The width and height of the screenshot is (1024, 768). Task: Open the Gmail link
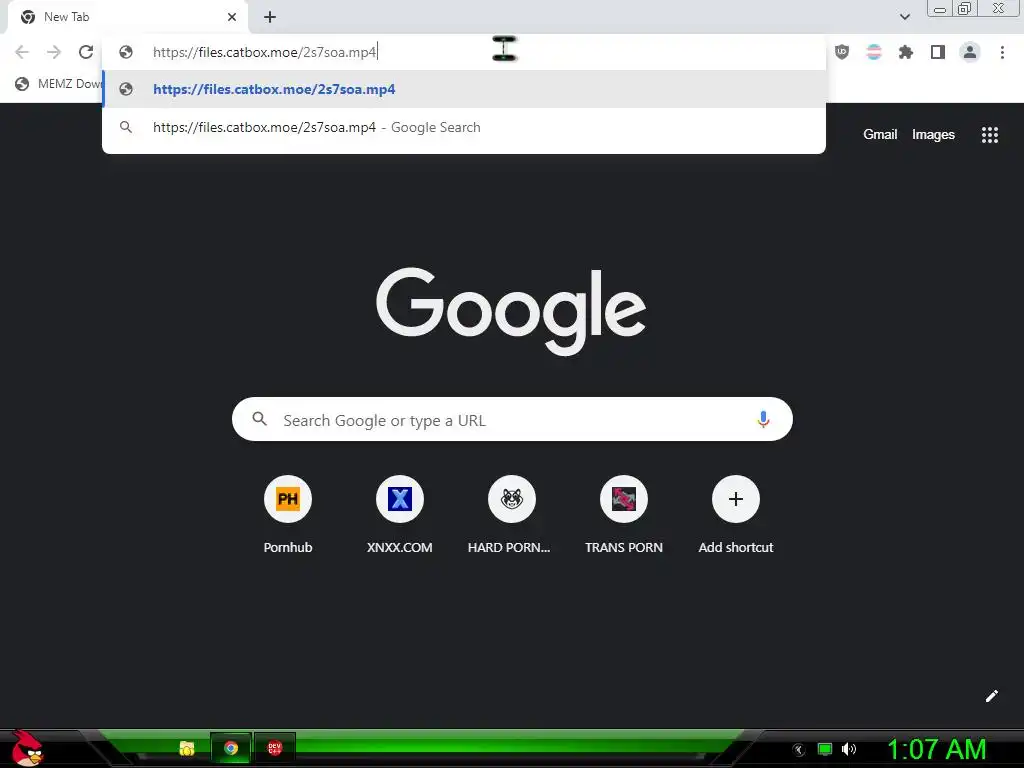(880, 135)
